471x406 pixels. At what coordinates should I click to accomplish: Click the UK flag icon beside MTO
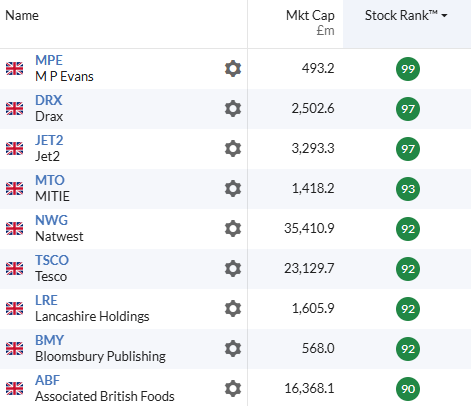point(15,189)
